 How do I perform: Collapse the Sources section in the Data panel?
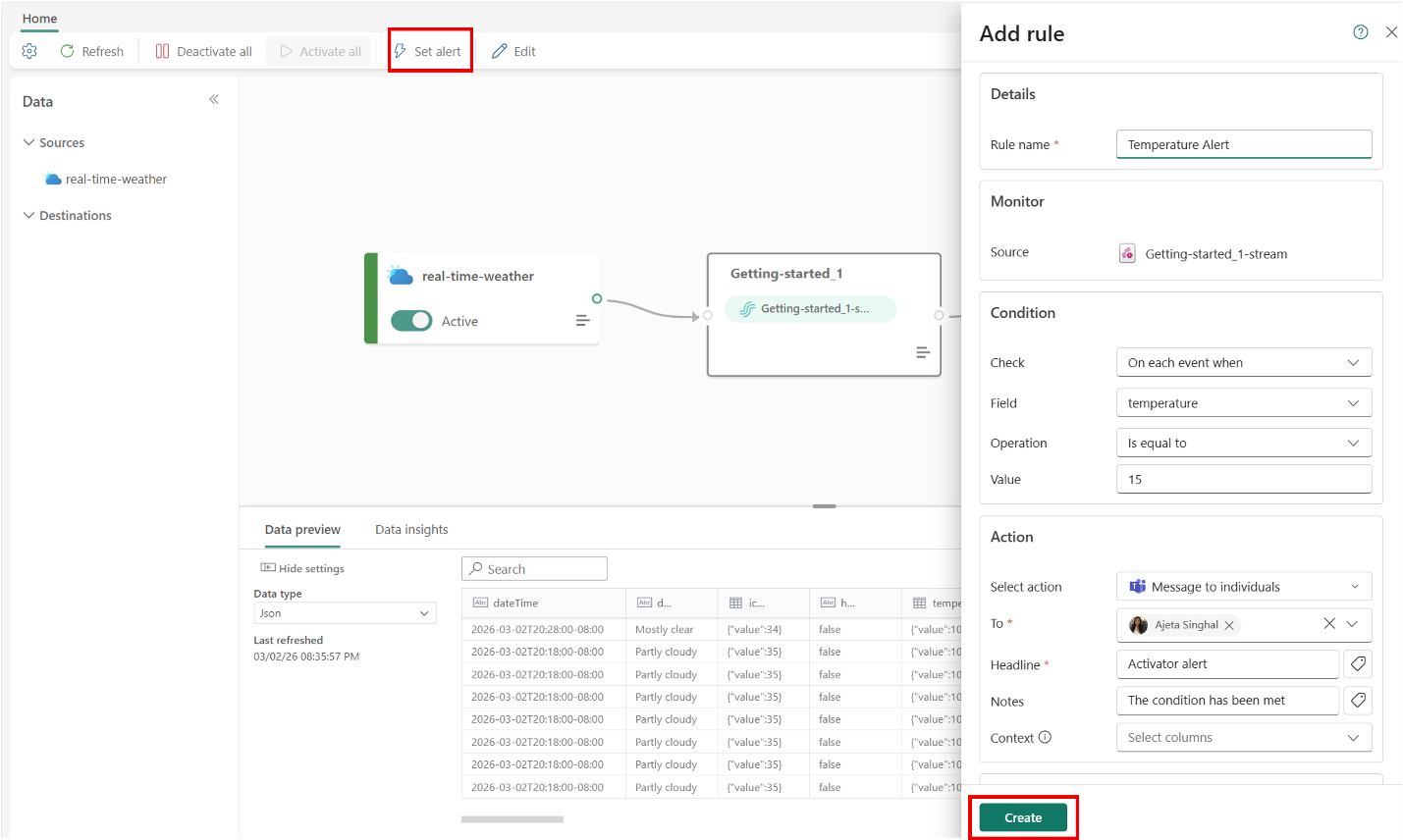click(x=28, y=142)
